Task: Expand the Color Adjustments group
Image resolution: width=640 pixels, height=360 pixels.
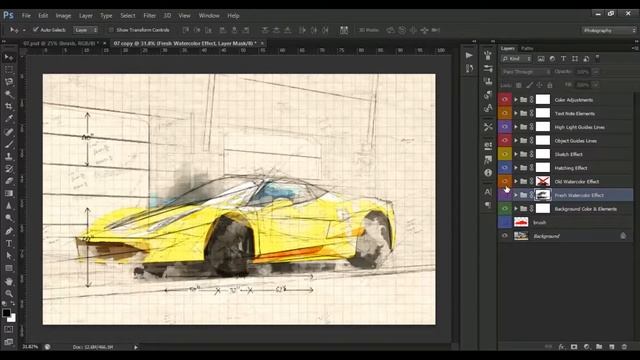Action: (516, 100)
